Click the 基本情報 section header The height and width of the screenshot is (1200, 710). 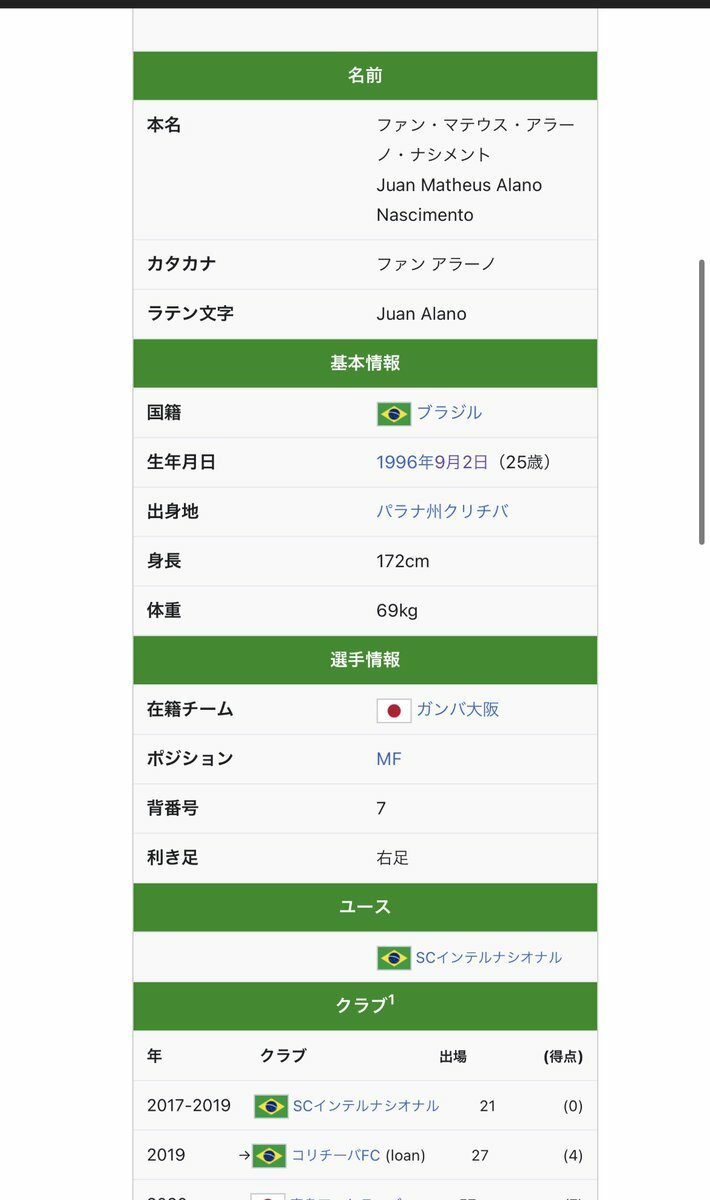point(365,363)
